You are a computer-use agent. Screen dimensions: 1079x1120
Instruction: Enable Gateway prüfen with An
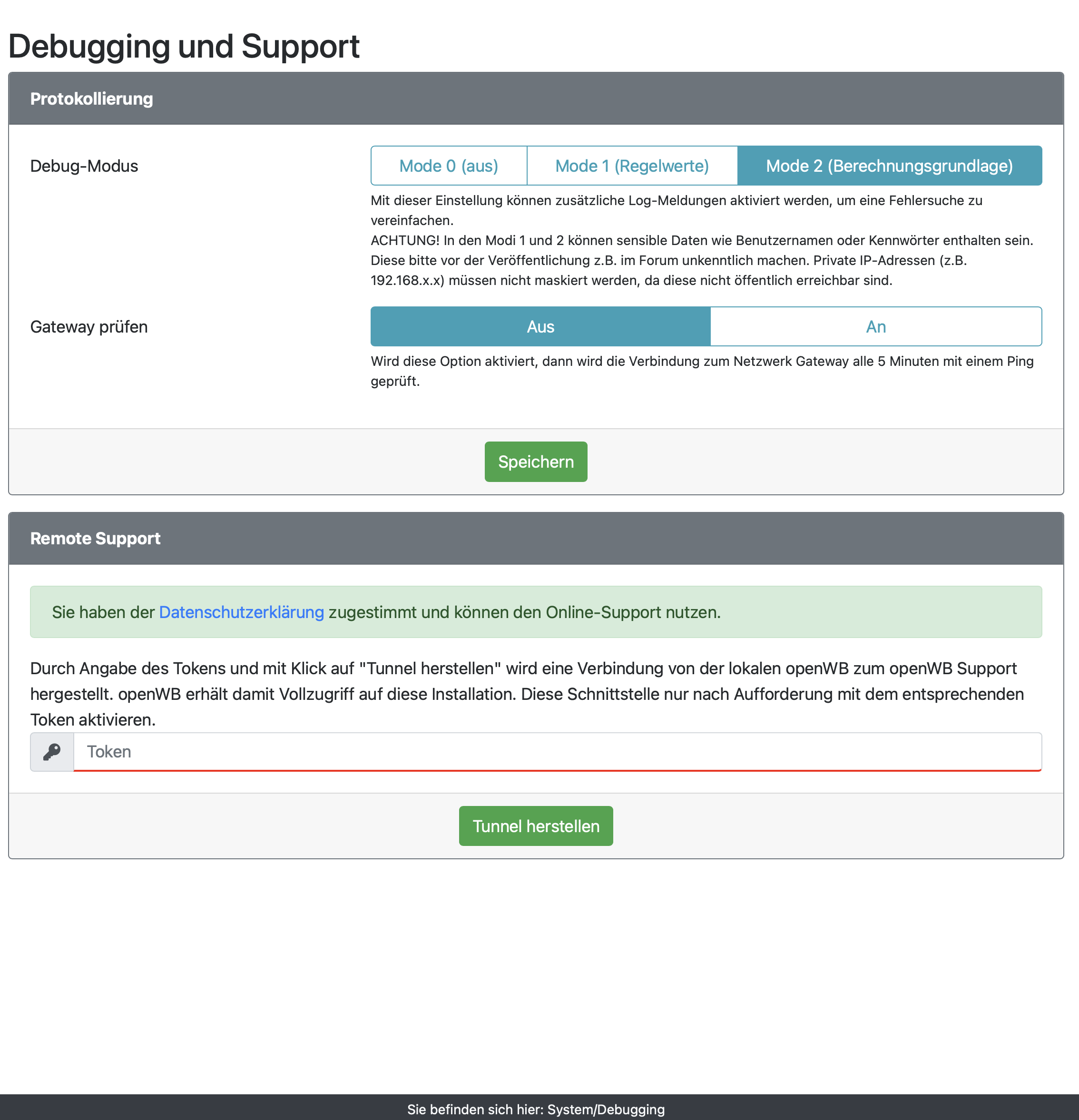tap(875, 326)
